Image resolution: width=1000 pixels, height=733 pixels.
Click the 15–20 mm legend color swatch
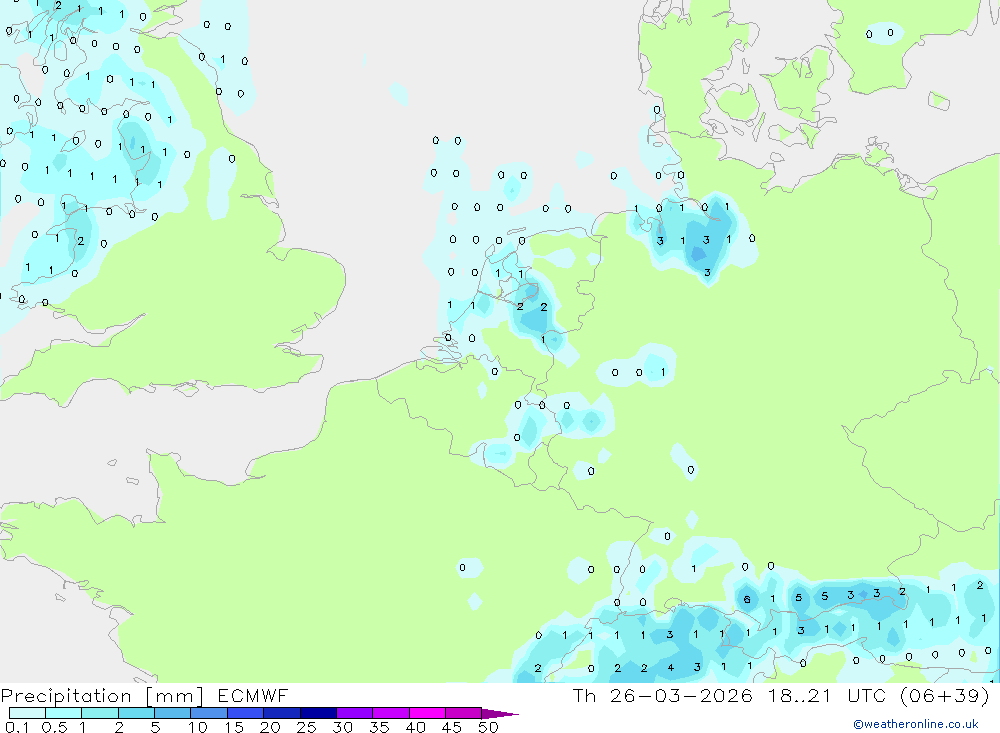(x=246, y=713)
